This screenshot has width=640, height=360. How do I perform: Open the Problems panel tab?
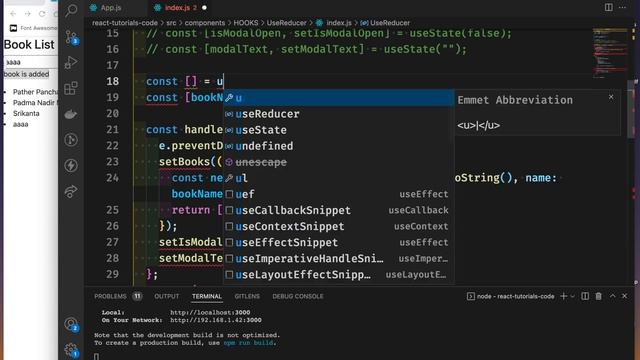coord(110,296)
